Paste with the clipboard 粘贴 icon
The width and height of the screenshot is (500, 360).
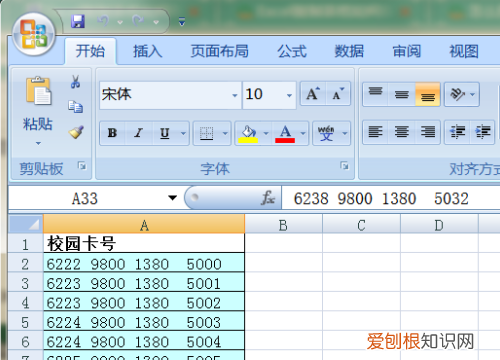pos(39,91)
